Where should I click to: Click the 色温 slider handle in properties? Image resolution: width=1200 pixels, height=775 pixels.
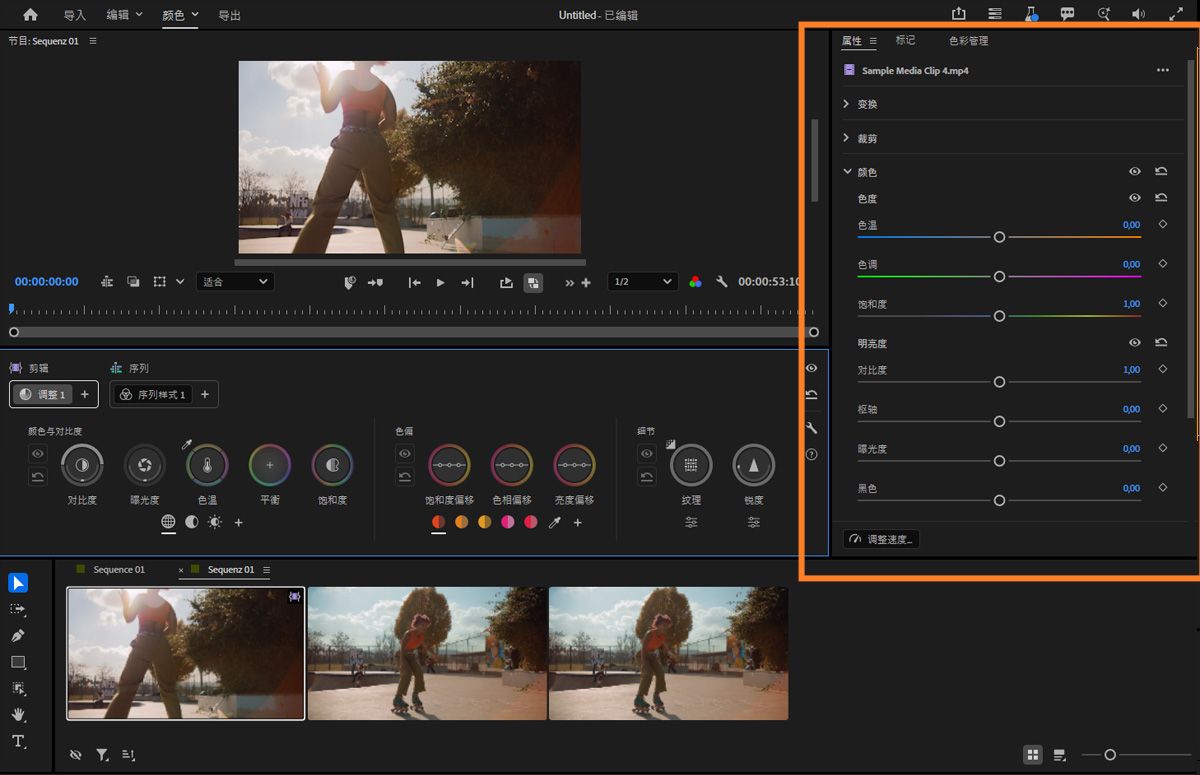pos(999,237)
